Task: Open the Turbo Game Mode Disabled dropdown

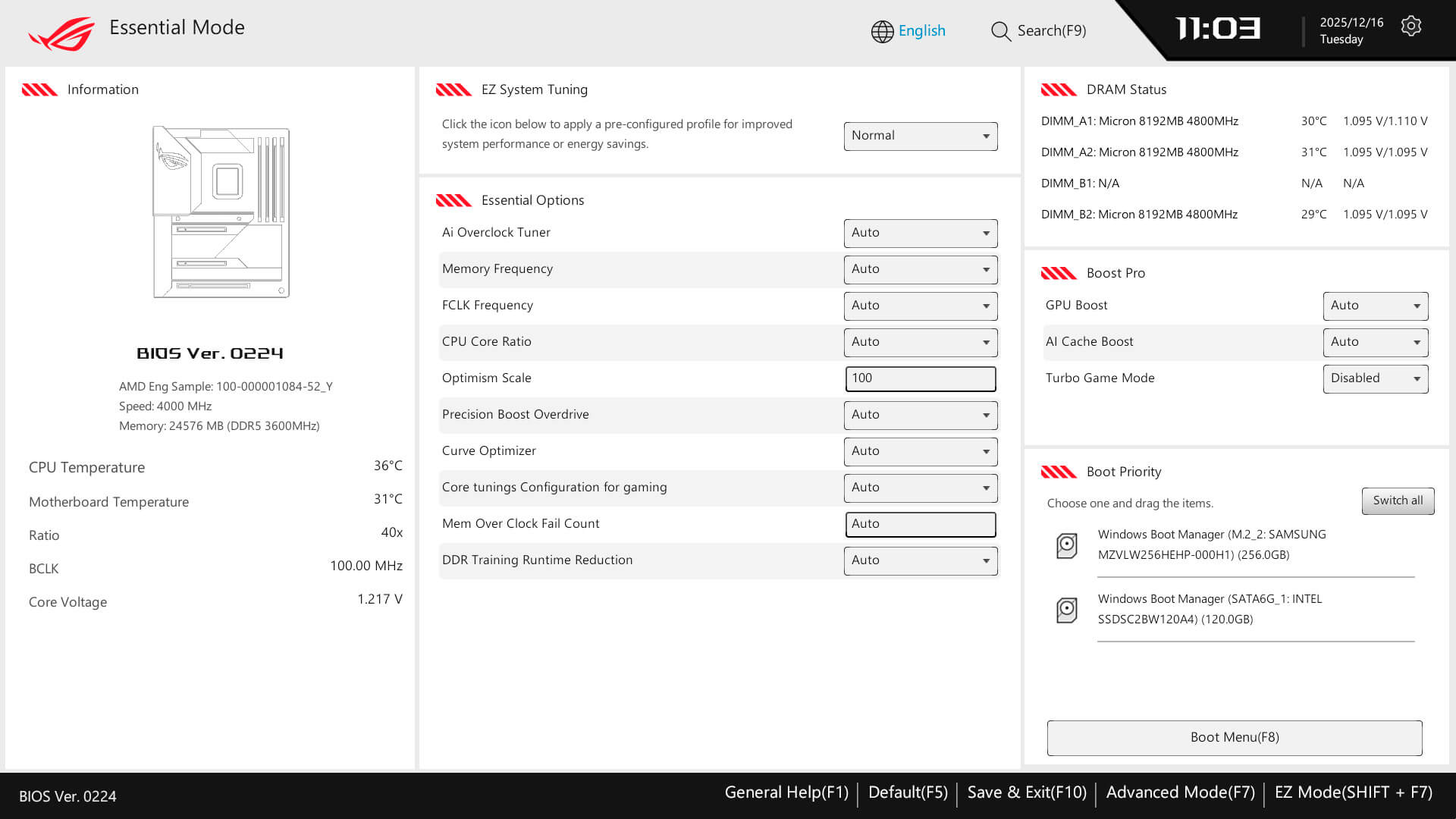Action: coord(1375,378)
